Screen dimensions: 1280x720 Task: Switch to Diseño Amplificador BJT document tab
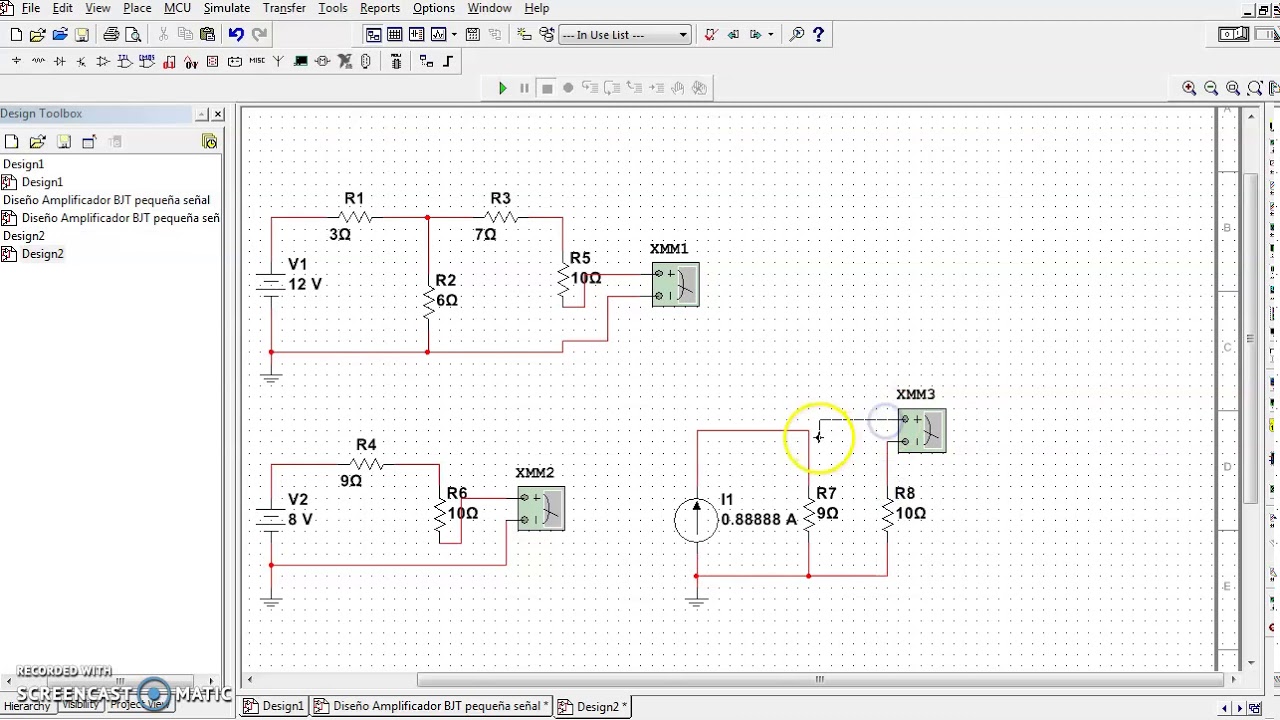[431, 706]
